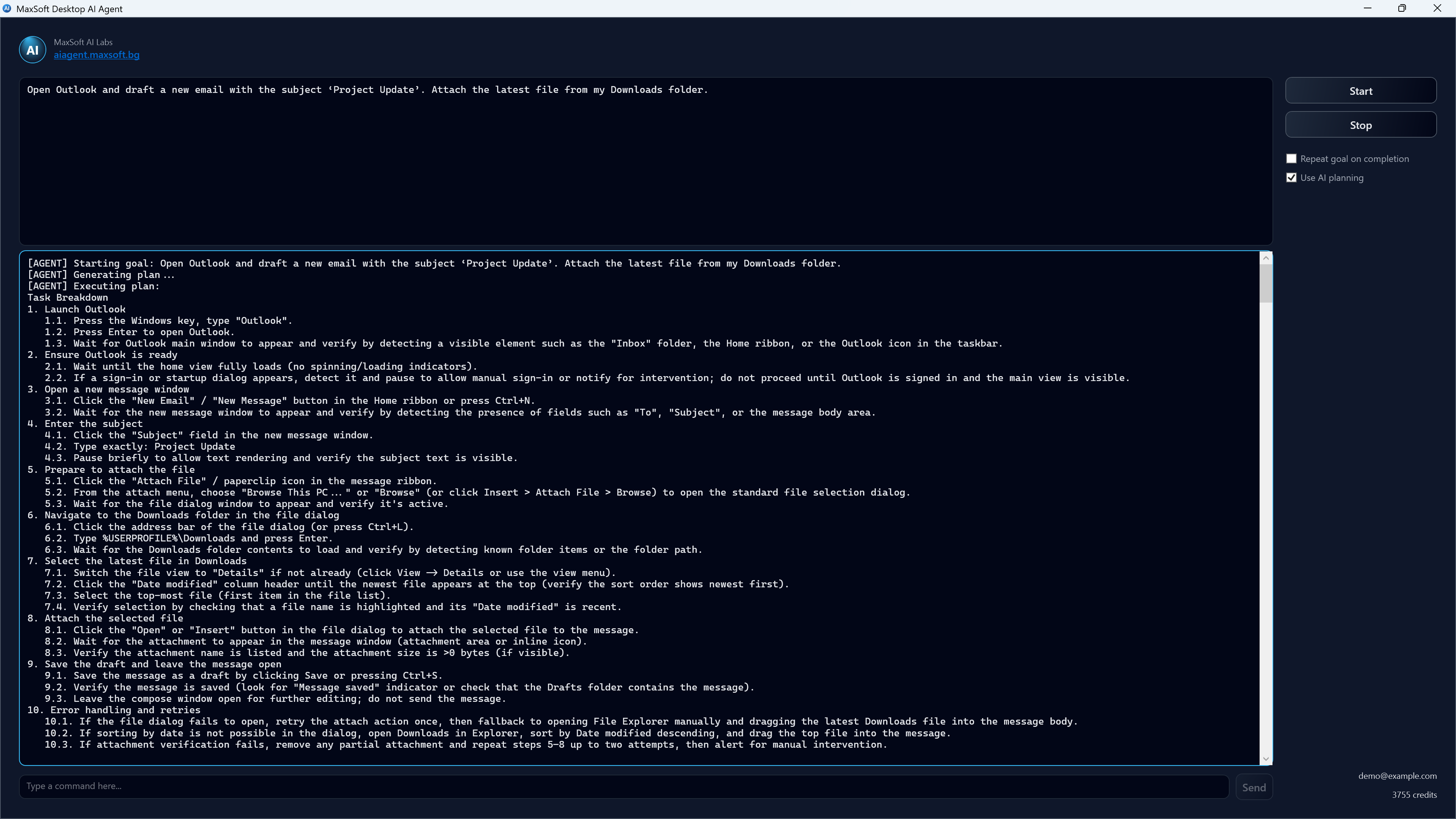Click the MaxSoft AI Labs logo icon
The width and height of the screenshot is (1456, 819).
click(x=32, y=49)
